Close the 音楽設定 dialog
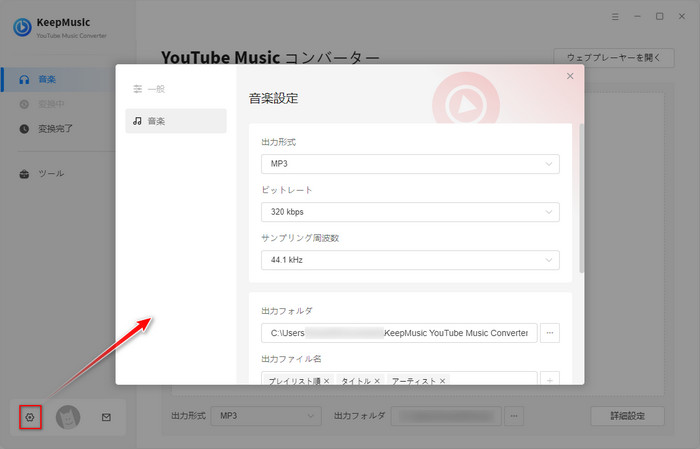 click(x=570, y=76)
